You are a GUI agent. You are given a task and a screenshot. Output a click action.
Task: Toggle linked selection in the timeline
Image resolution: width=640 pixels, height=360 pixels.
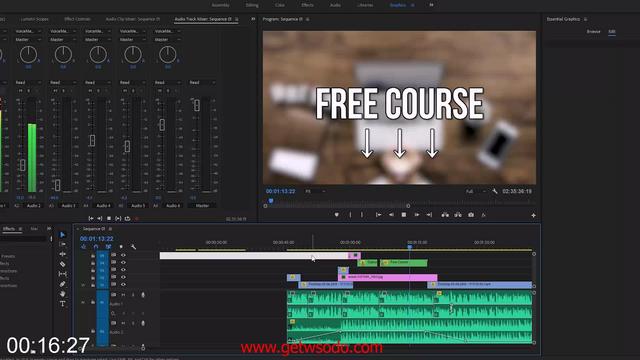(x=108, y=247)
